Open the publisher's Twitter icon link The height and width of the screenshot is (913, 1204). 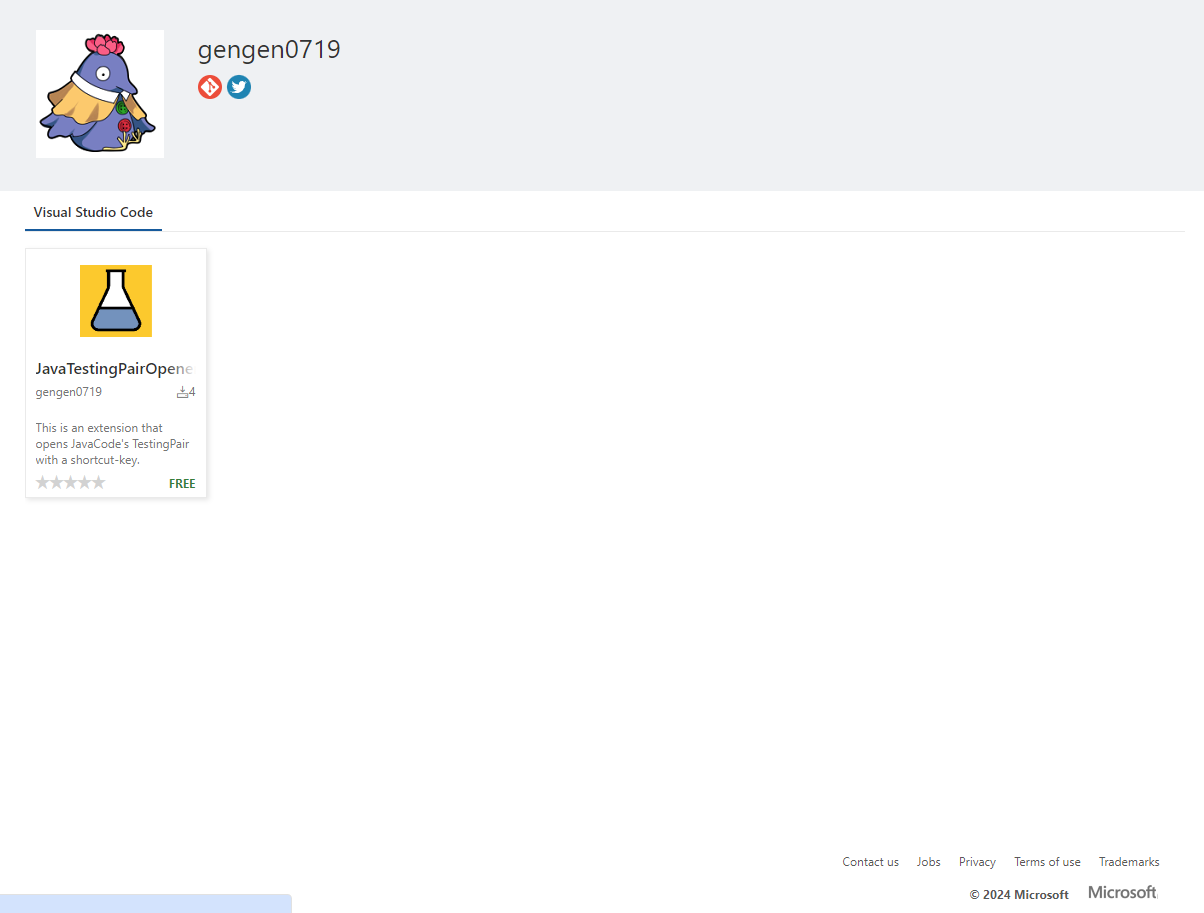pos(238,87)
